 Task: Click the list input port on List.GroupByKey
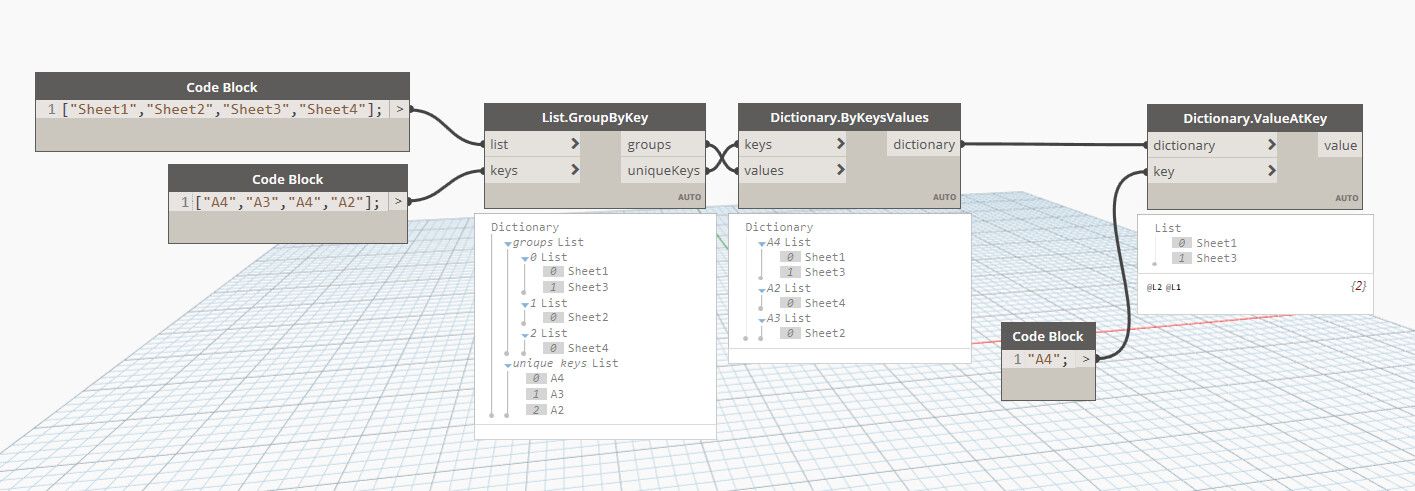coord(533,145)
